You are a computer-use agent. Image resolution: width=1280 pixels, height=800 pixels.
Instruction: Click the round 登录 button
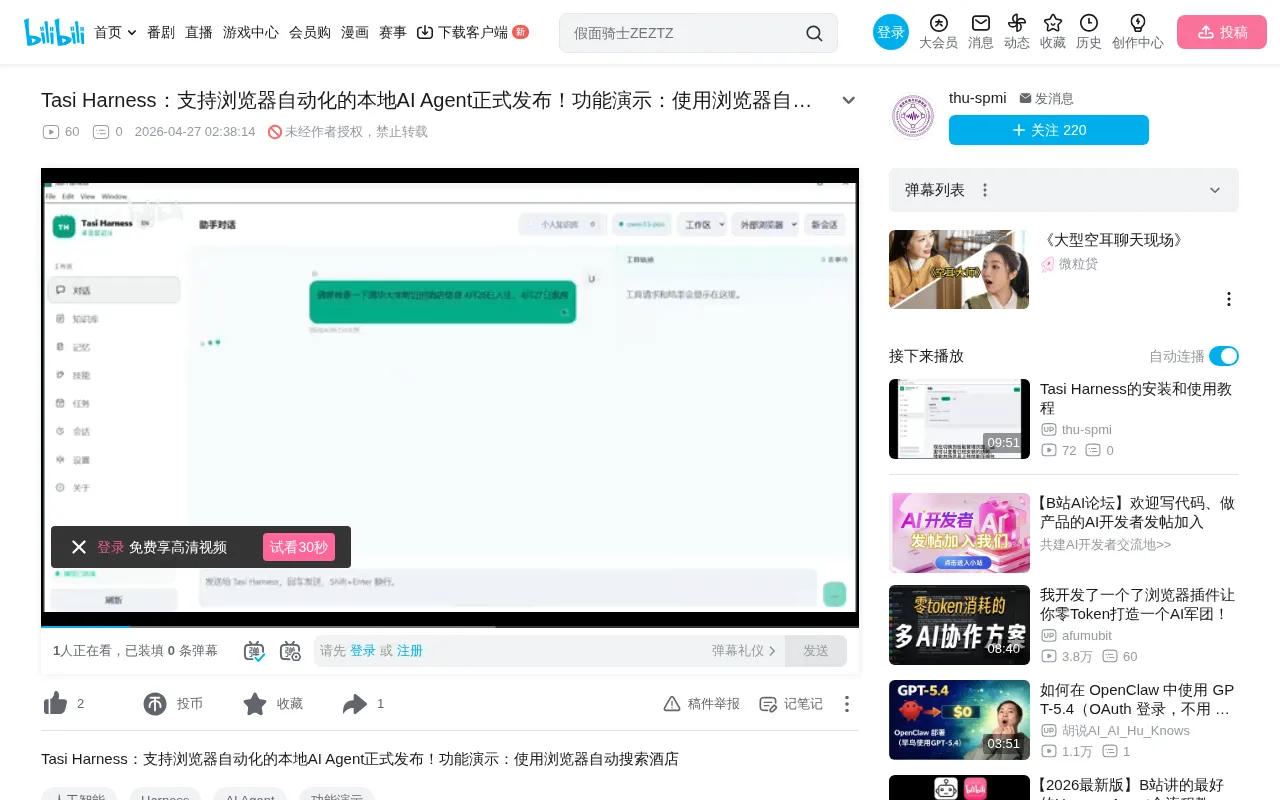(891, 32)
